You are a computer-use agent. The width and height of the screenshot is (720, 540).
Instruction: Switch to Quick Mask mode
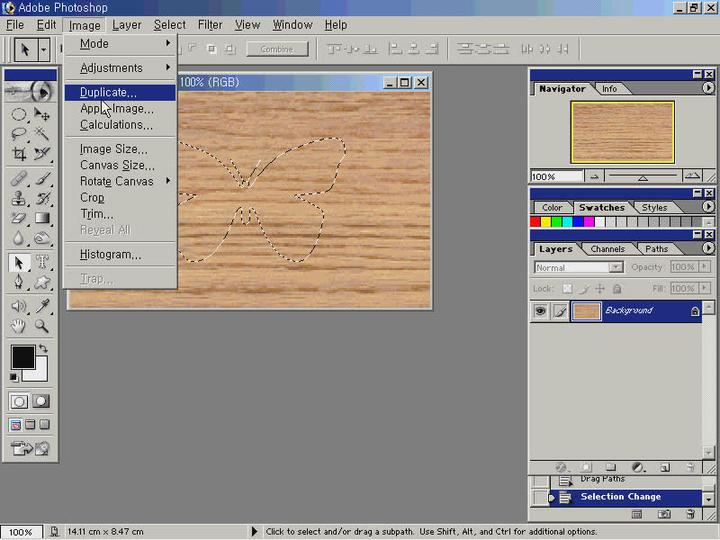click(x=41, y=401)
